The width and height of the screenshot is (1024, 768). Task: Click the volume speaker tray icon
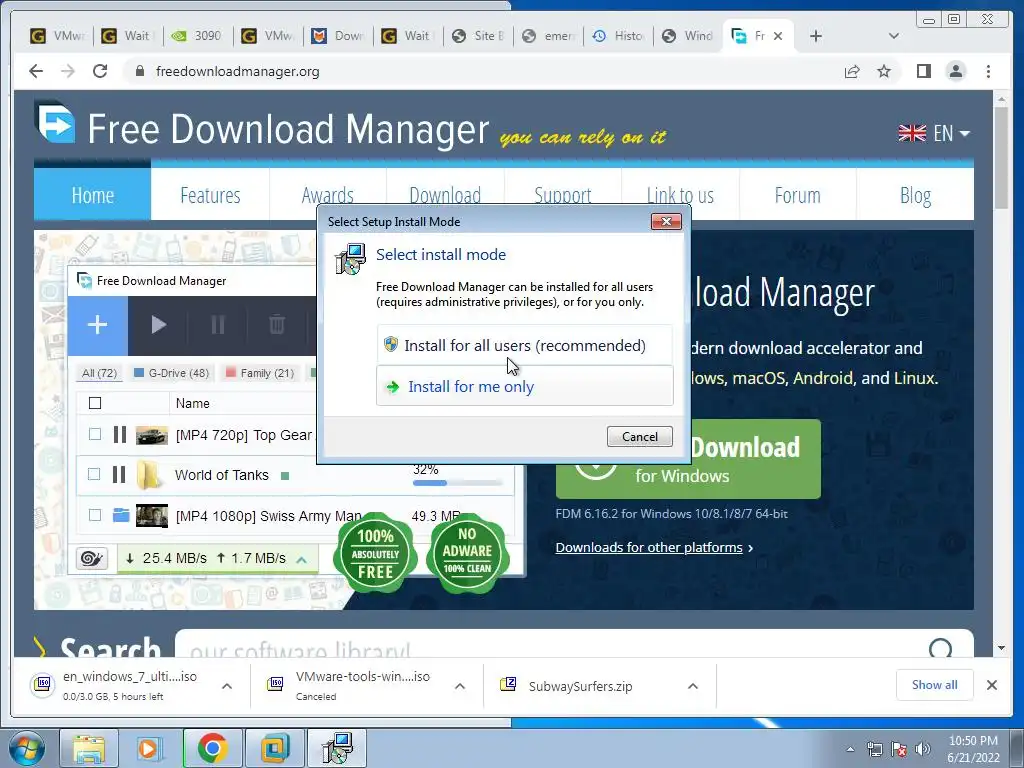coord(923,749)
